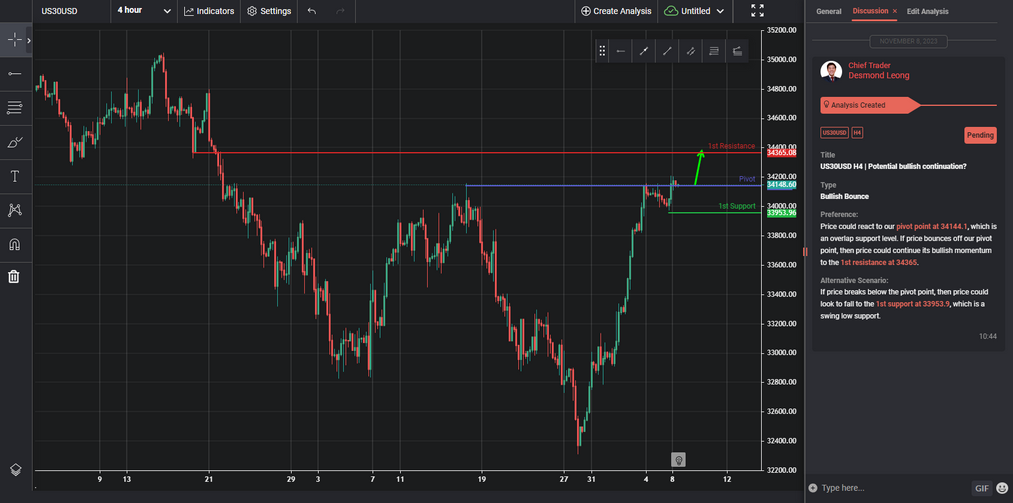This screenshot has height=503, width=1013.
Task: Pick the horizontal ray tool in floating toolbar
Action: 620,51
